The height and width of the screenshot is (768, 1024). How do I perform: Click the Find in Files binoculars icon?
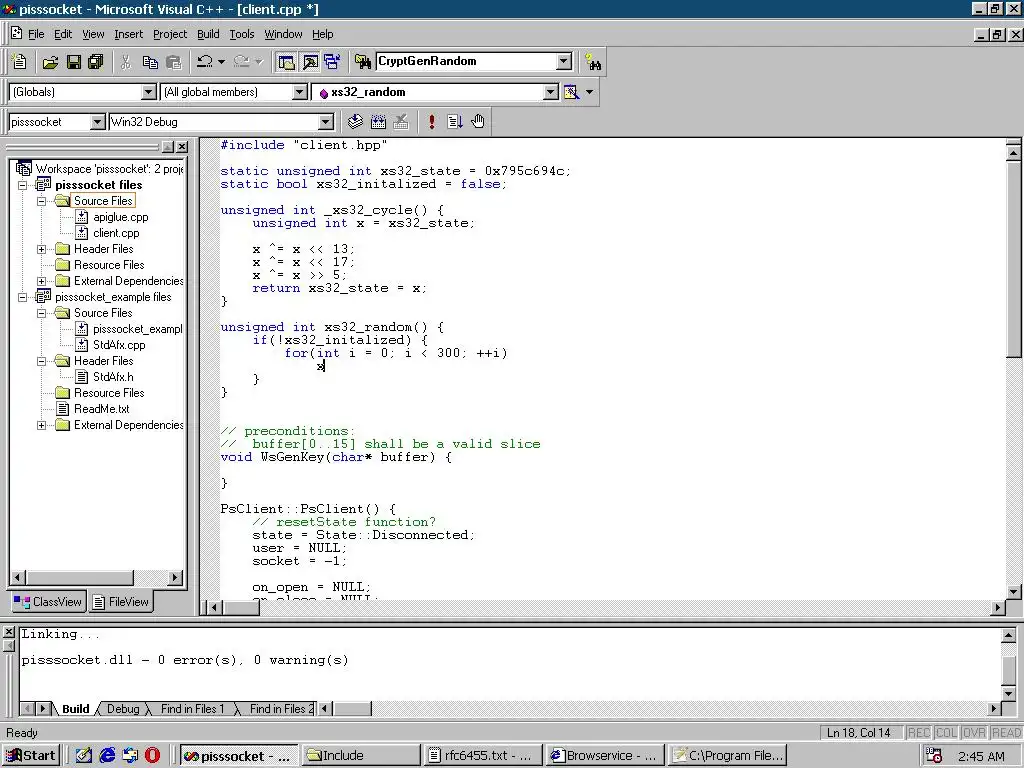362,62
